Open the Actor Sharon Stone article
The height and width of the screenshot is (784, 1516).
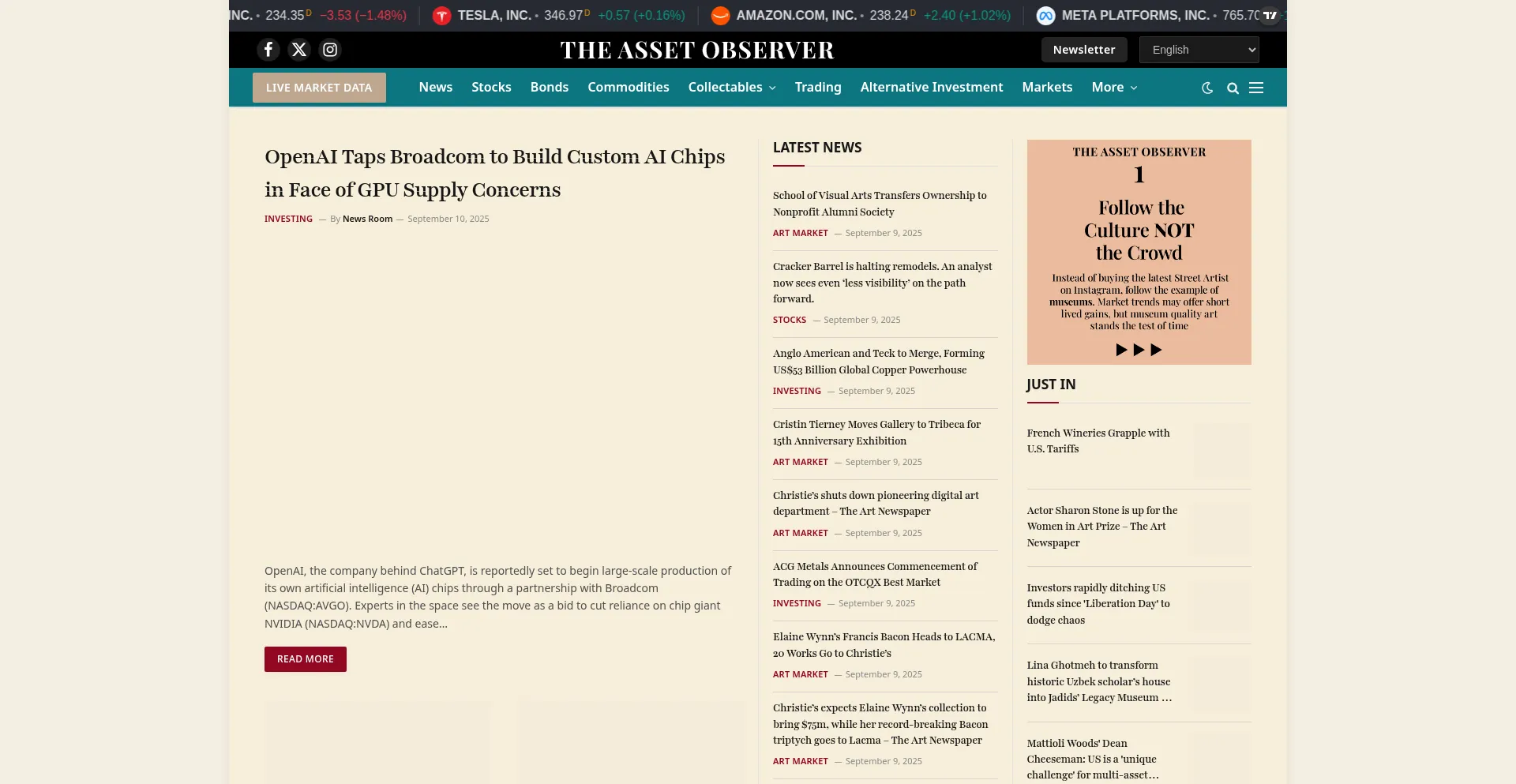tap(1102, 527)
